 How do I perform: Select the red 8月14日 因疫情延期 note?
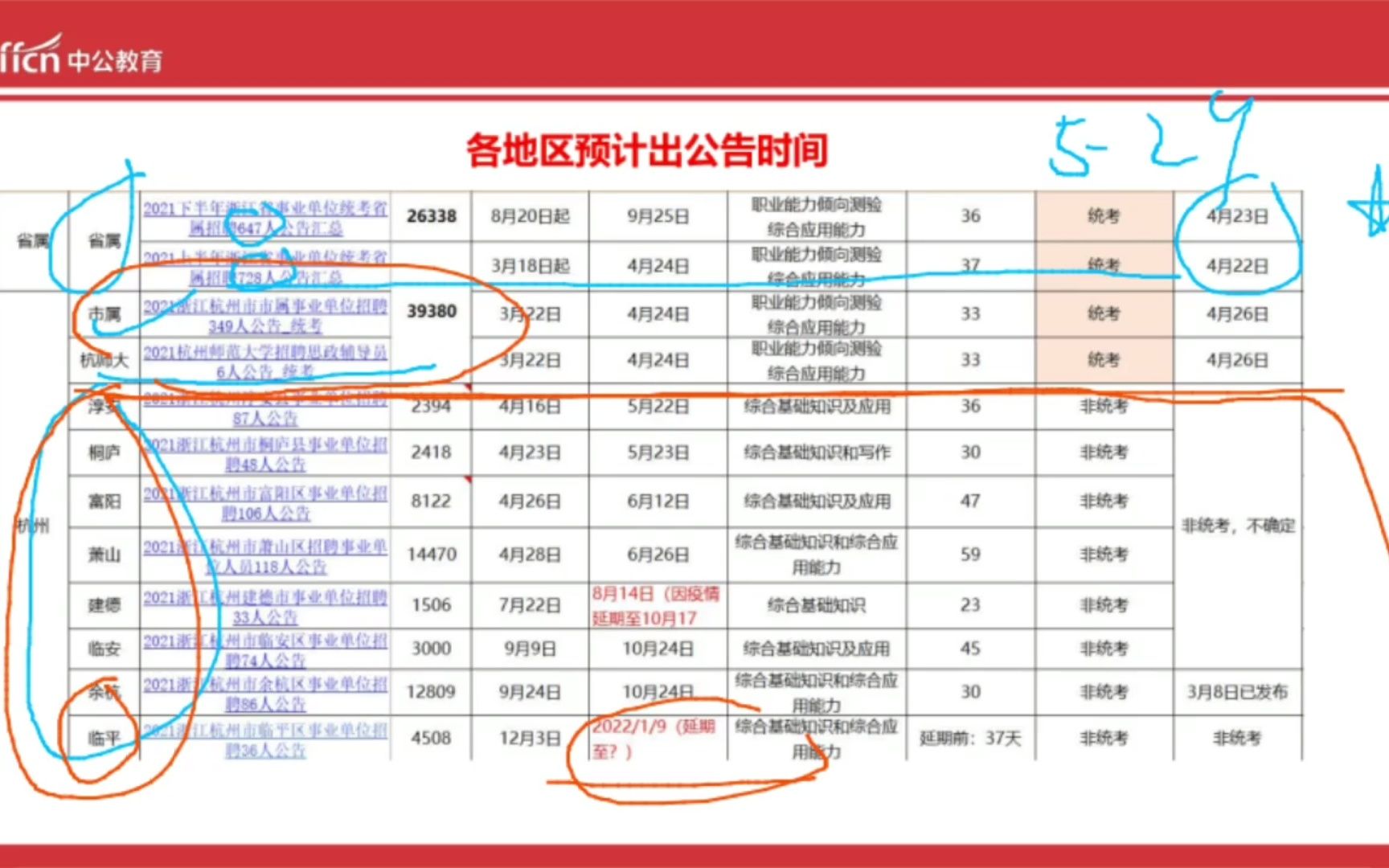click(656, 606)
